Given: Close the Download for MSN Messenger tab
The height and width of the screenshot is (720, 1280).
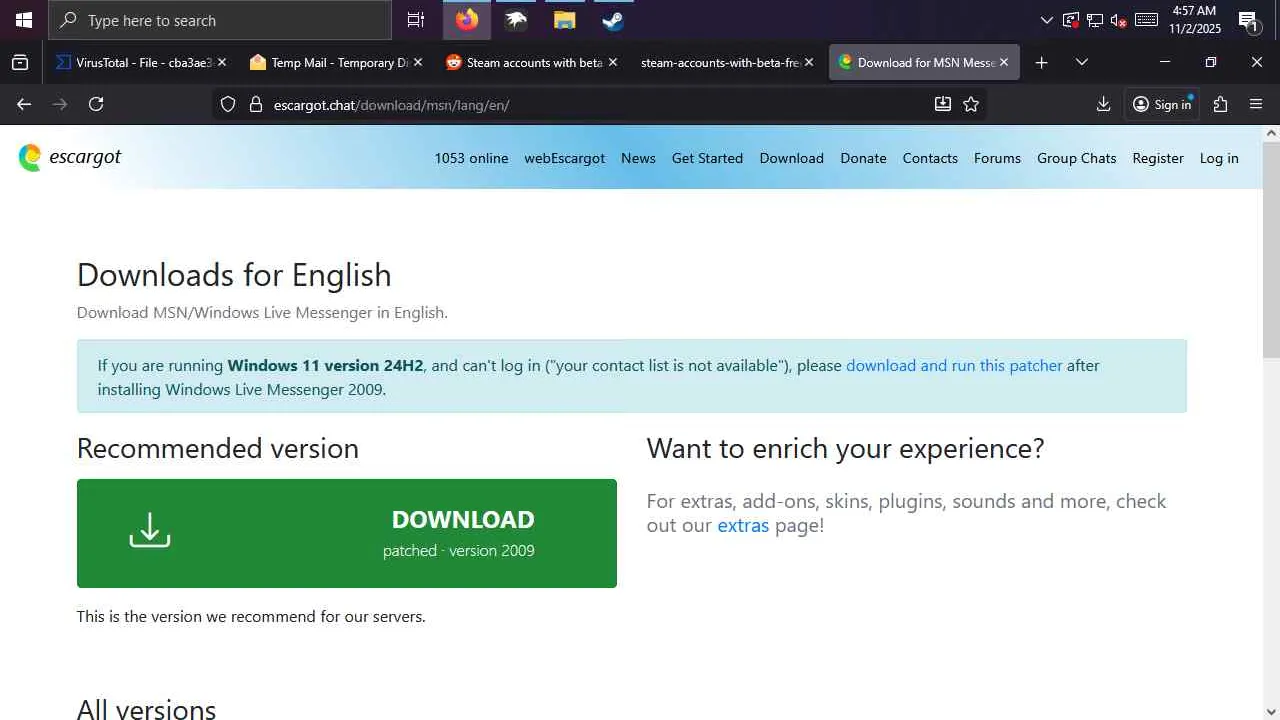Looking at the screenshot, I should [1004, 62].
